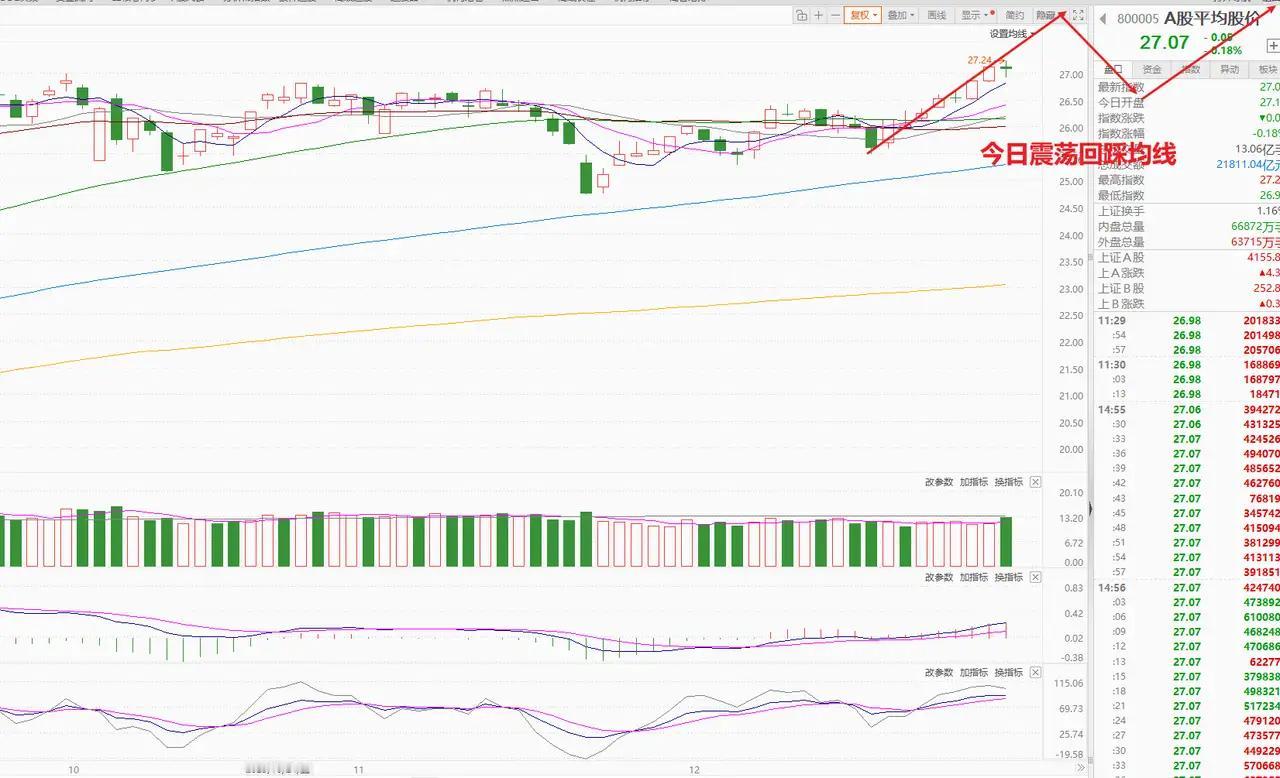Click 换指标 on the KDJ panel
This screenshot has height=778, width=1280.
click(1009, 672)
